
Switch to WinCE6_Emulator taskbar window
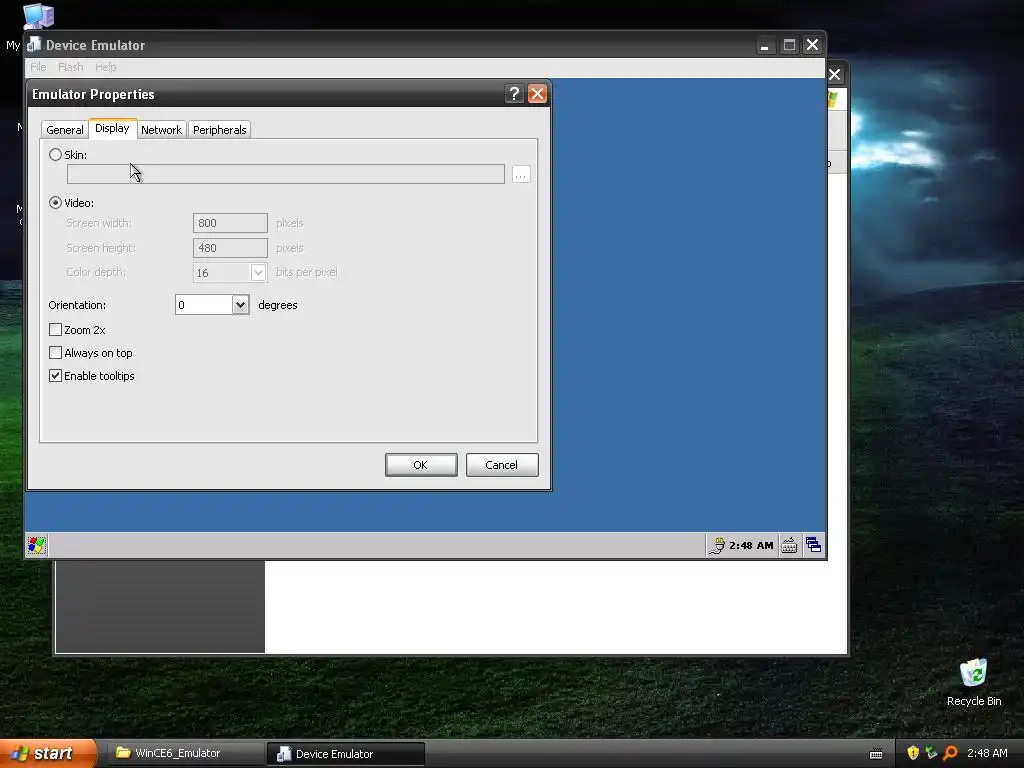(184, 753)
